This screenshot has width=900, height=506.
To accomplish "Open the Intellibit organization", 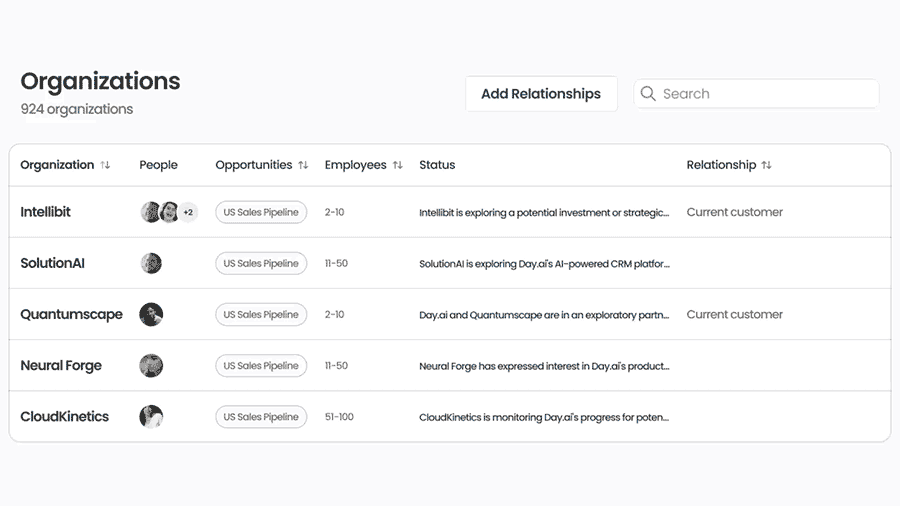I will point(45,212).
